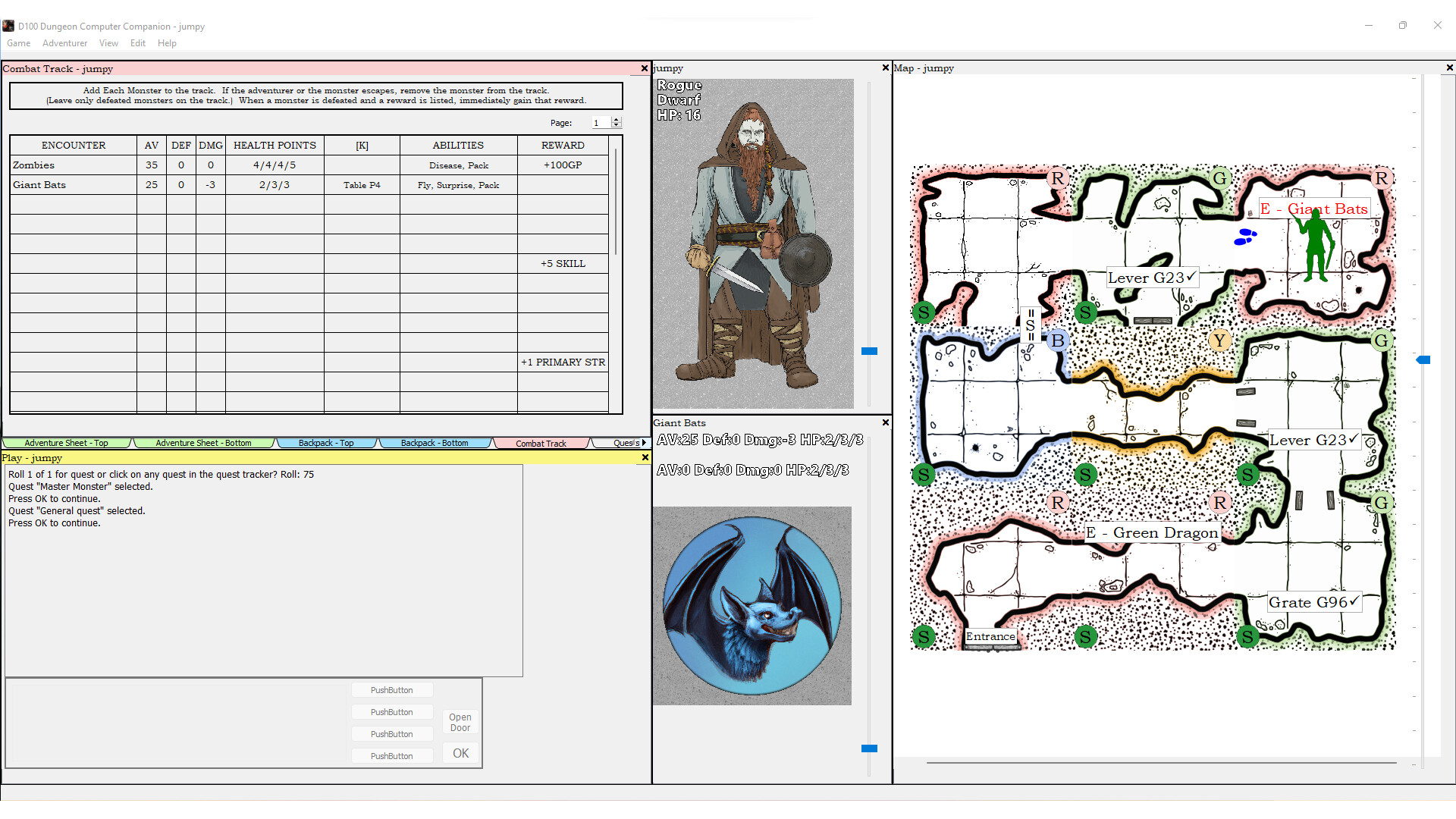The height and width of the screenshot is (819, 1456).
Task: Click the green adventurer figure on the map
Action: [x=1317, y=243]
